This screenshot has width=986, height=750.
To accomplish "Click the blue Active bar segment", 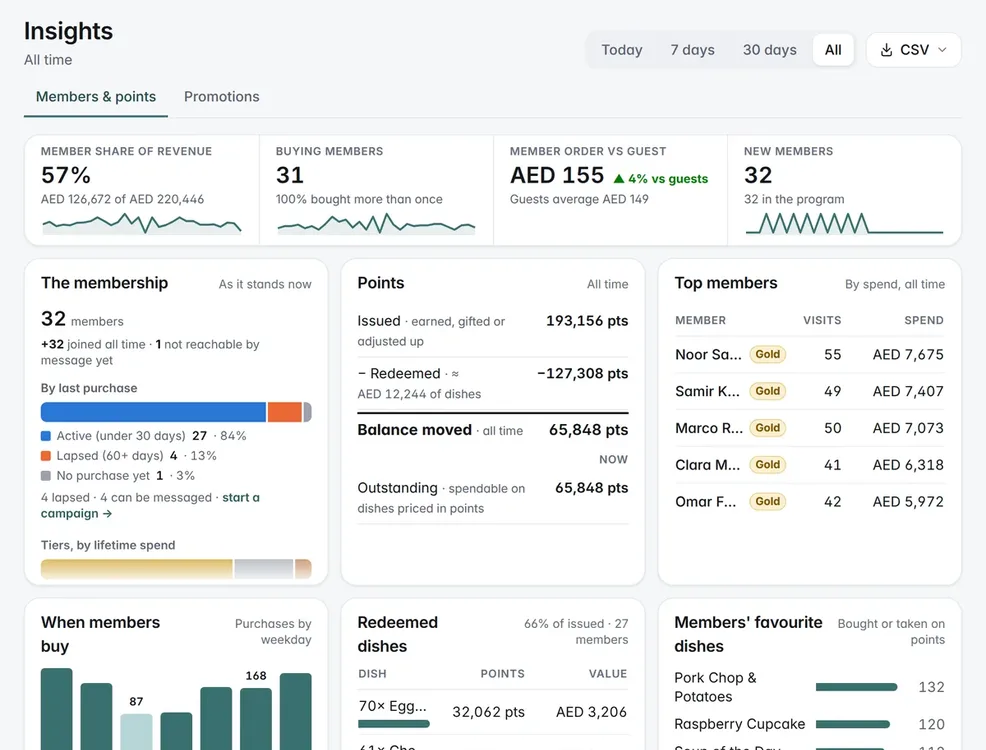I will [153, 412].
